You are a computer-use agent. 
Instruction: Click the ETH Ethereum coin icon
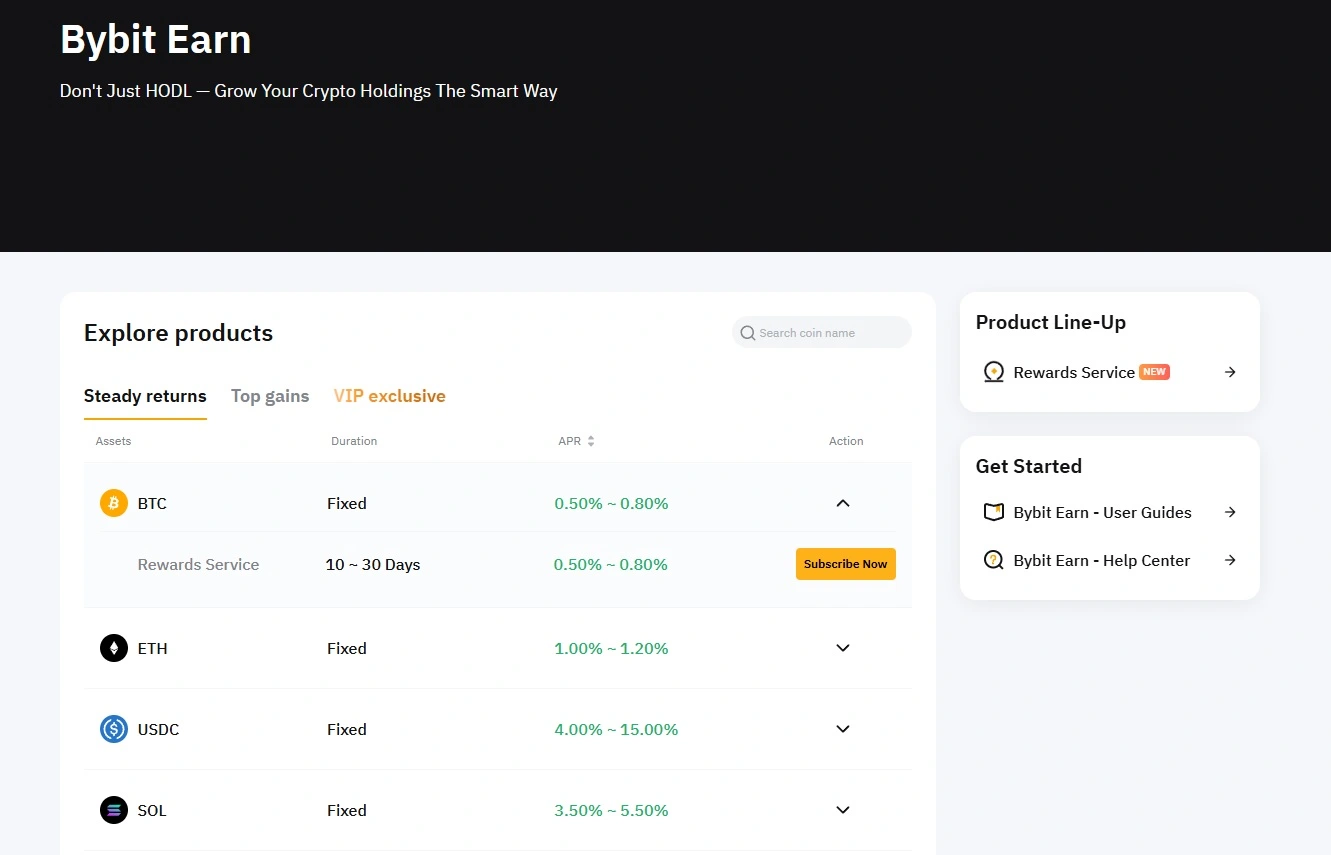click(113, 647)
